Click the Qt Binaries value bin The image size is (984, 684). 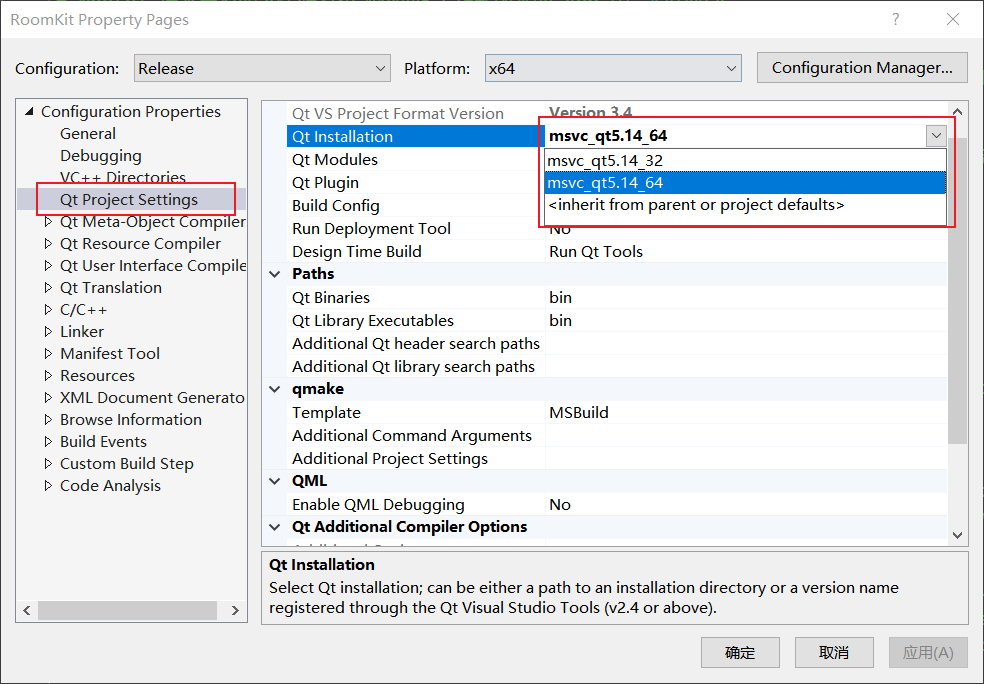[560, 297]
